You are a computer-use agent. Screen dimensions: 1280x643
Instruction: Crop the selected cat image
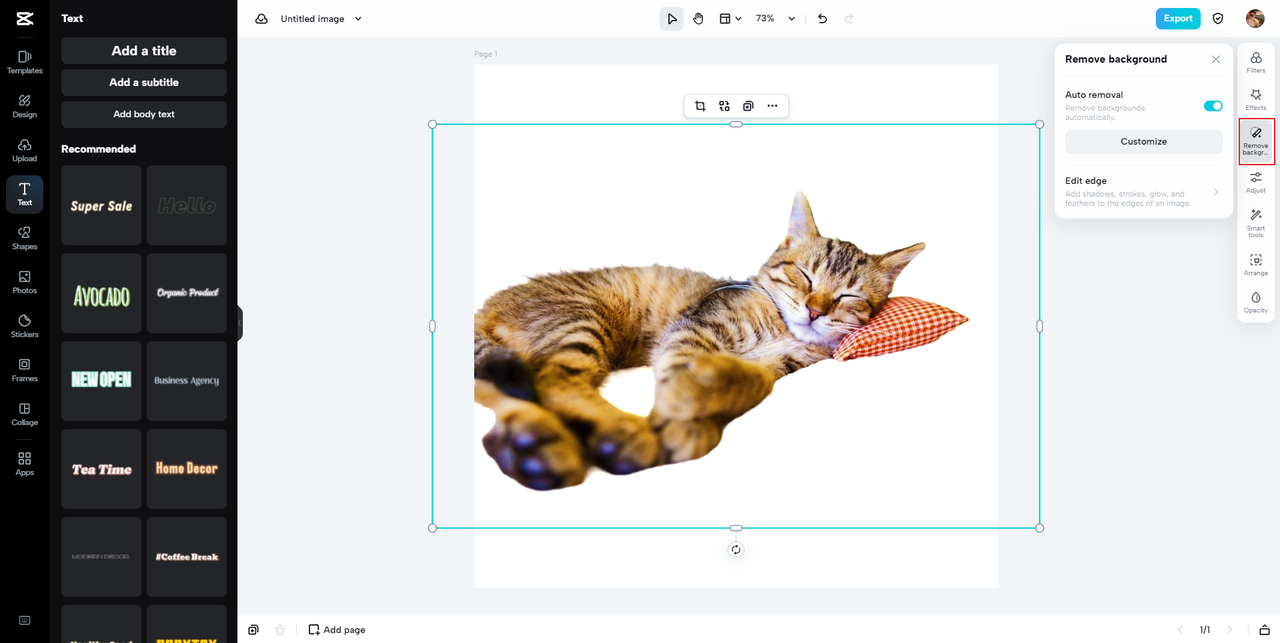click(x=700, y=105)
